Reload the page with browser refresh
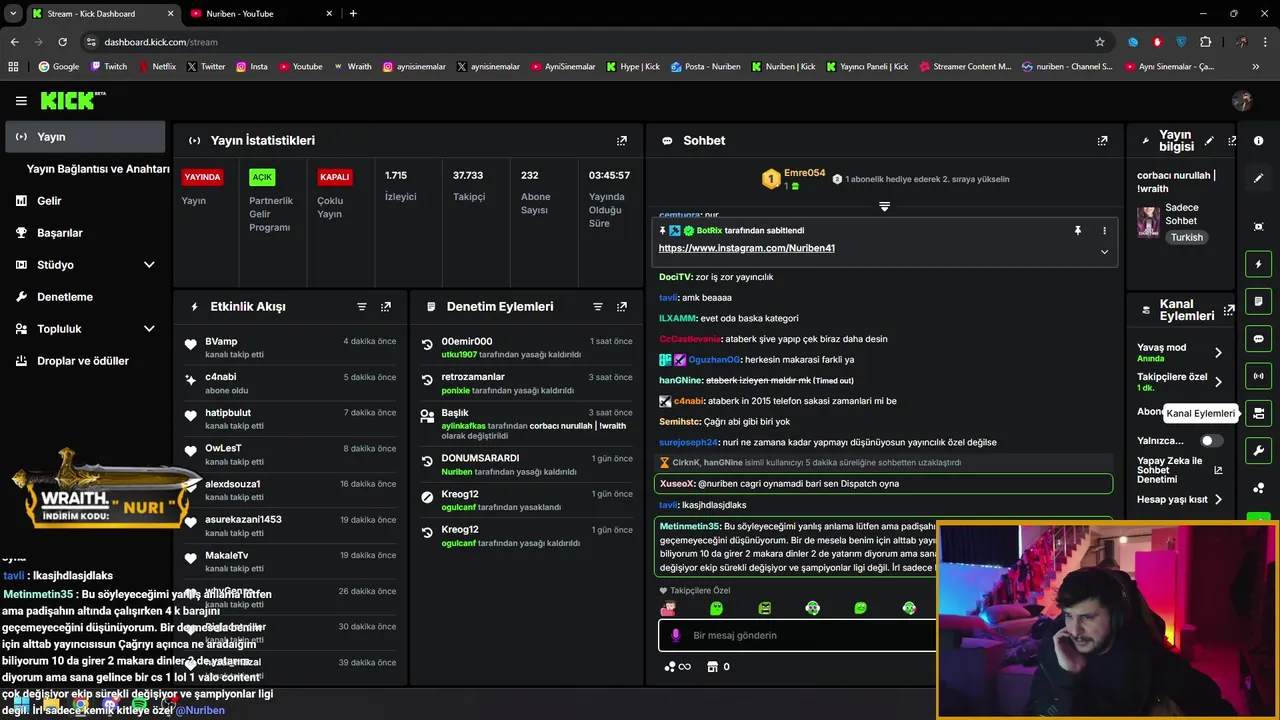This screenshot has width=1280, height=720. click(62, 42)
